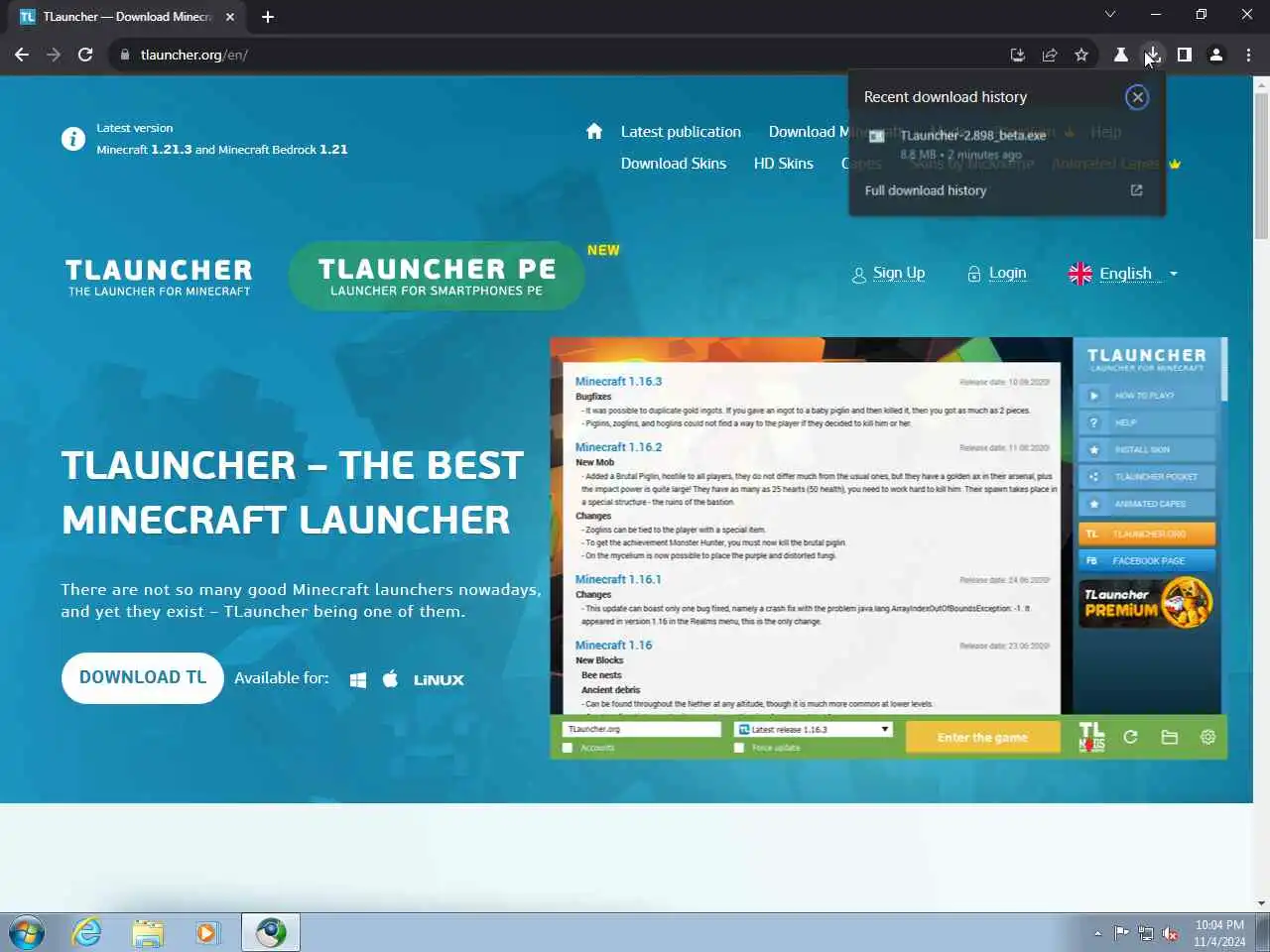Image resolution: width=1270 pixels, height=952 pixels.
Task: Click the info icon near Latest version
Action: pos(73,139)
